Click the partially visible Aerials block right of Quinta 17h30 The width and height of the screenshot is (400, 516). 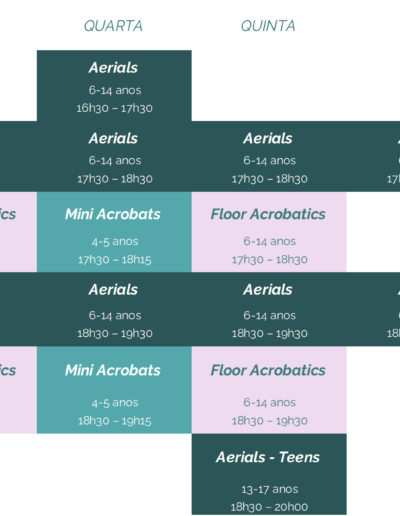(373, 156)
